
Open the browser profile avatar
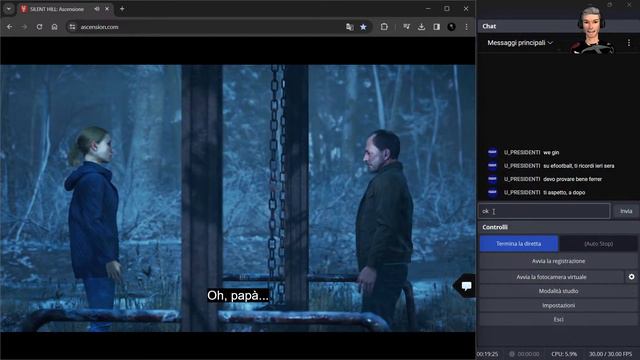tap(451, 27)
